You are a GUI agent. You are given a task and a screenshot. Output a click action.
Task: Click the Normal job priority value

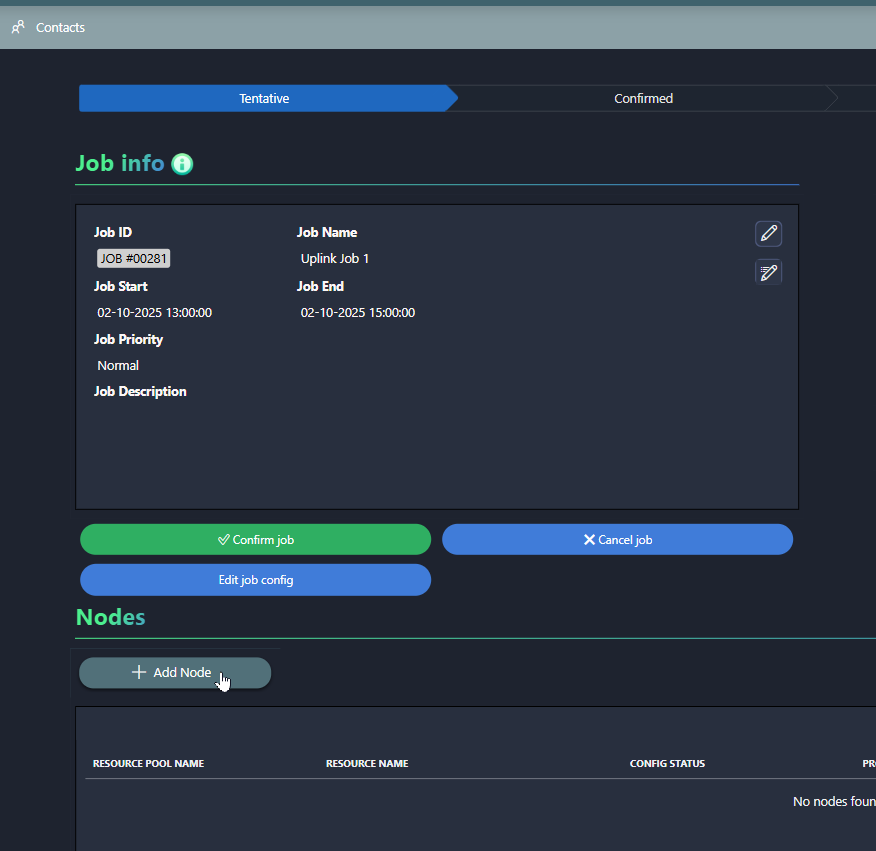118,365
